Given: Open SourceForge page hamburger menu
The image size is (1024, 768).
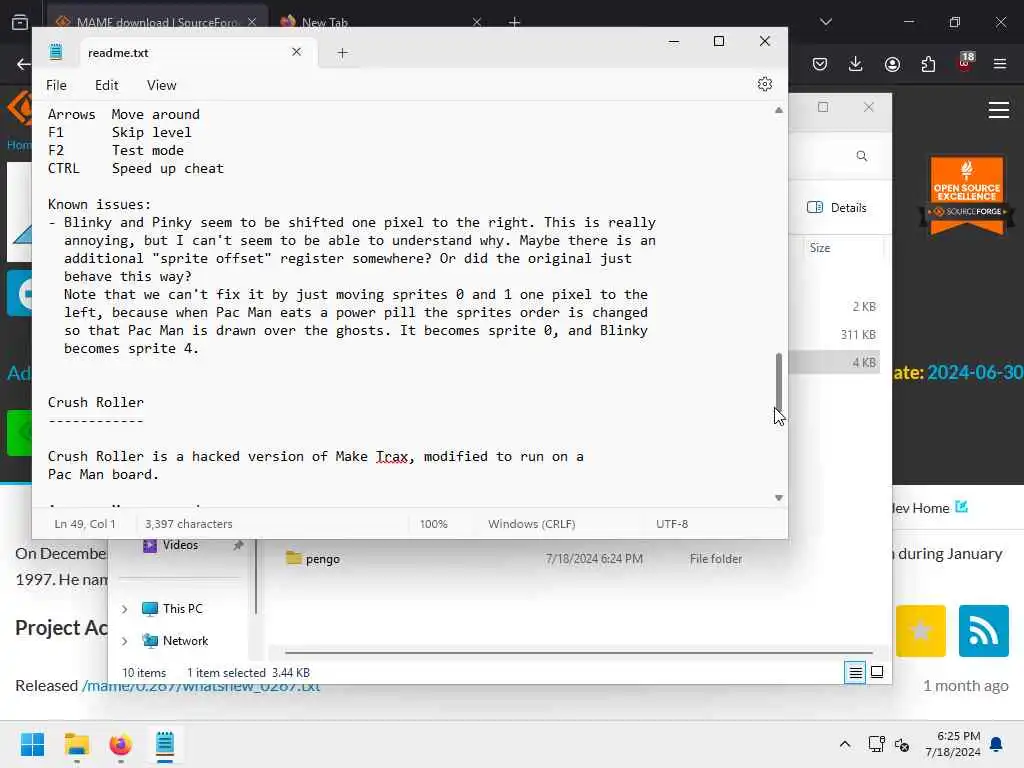Looking at the screenshot, I should tap(999, 110).
